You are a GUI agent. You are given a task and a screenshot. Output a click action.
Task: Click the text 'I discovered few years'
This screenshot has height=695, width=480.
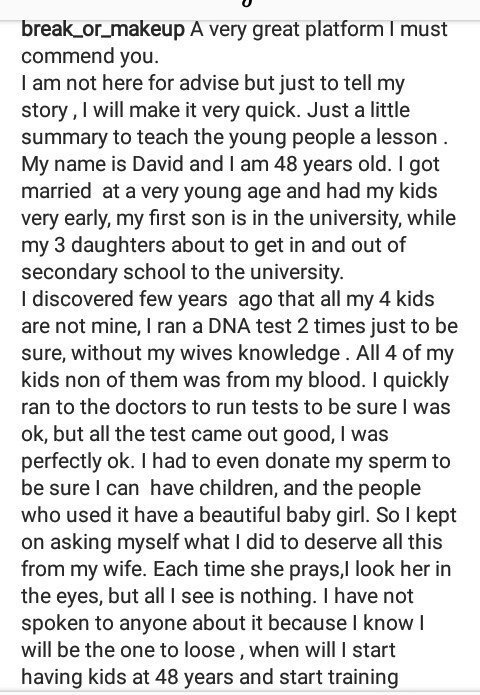pyautogui.click(x=124, y=299)
